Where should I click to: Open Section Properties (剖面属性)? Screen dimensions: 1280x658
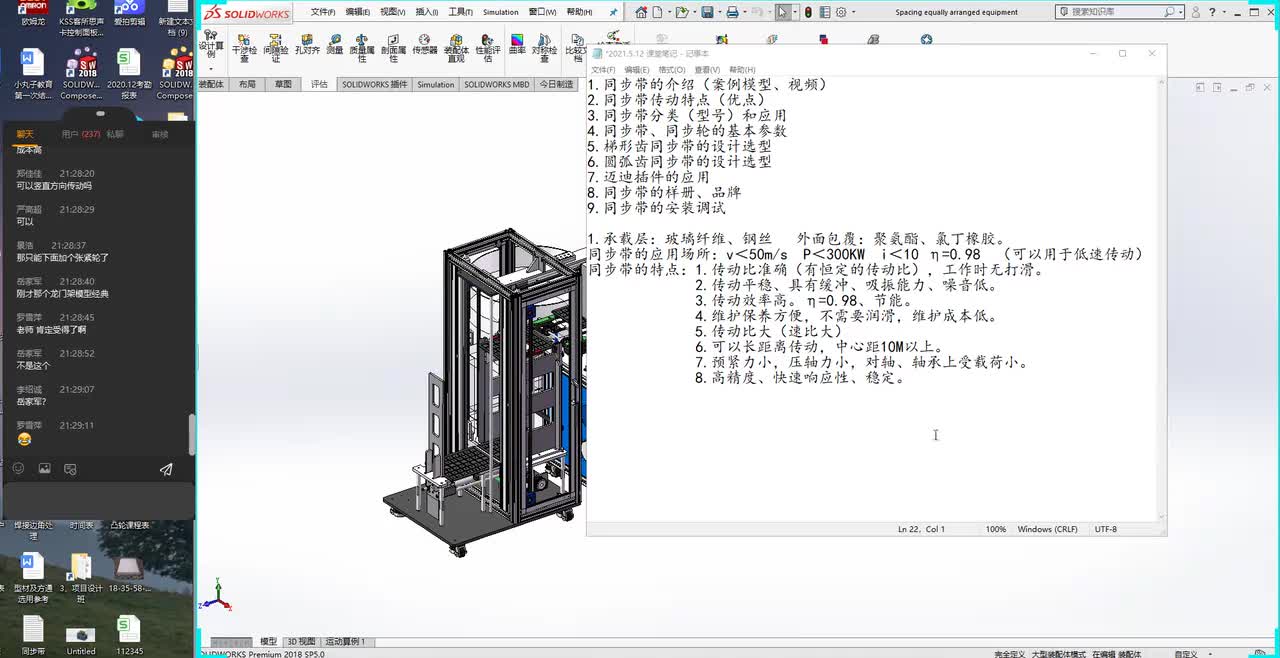(x=393, y=49)
